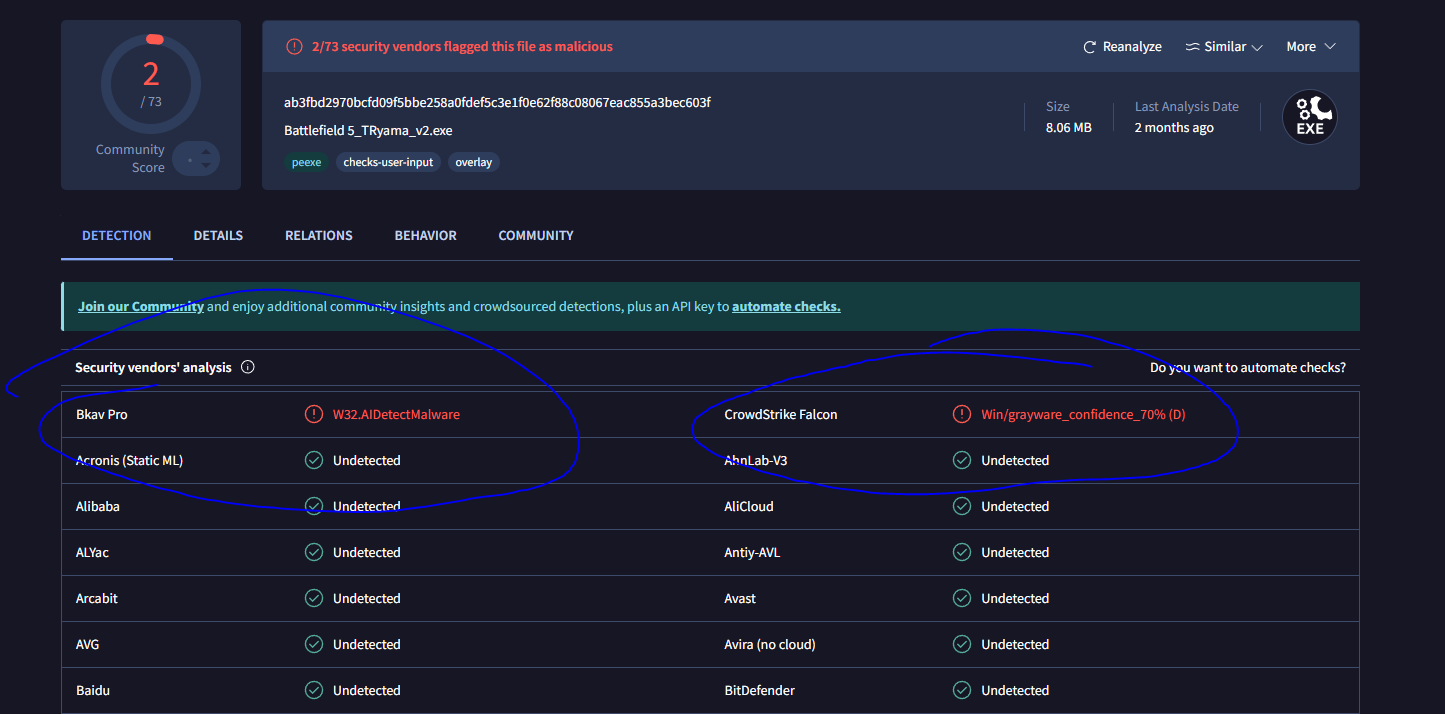Click the AVG vendor name

88,644
